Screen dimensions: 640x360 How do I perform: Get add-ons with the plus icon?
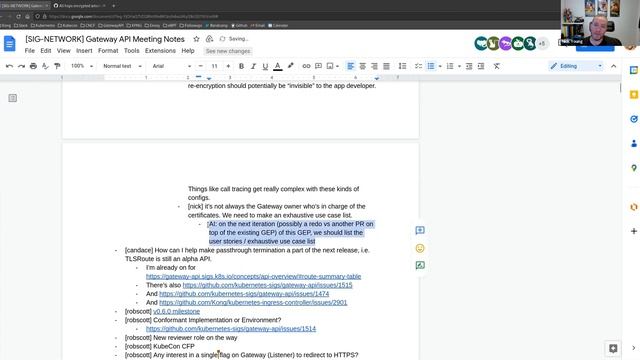click(x=633, y=231)
